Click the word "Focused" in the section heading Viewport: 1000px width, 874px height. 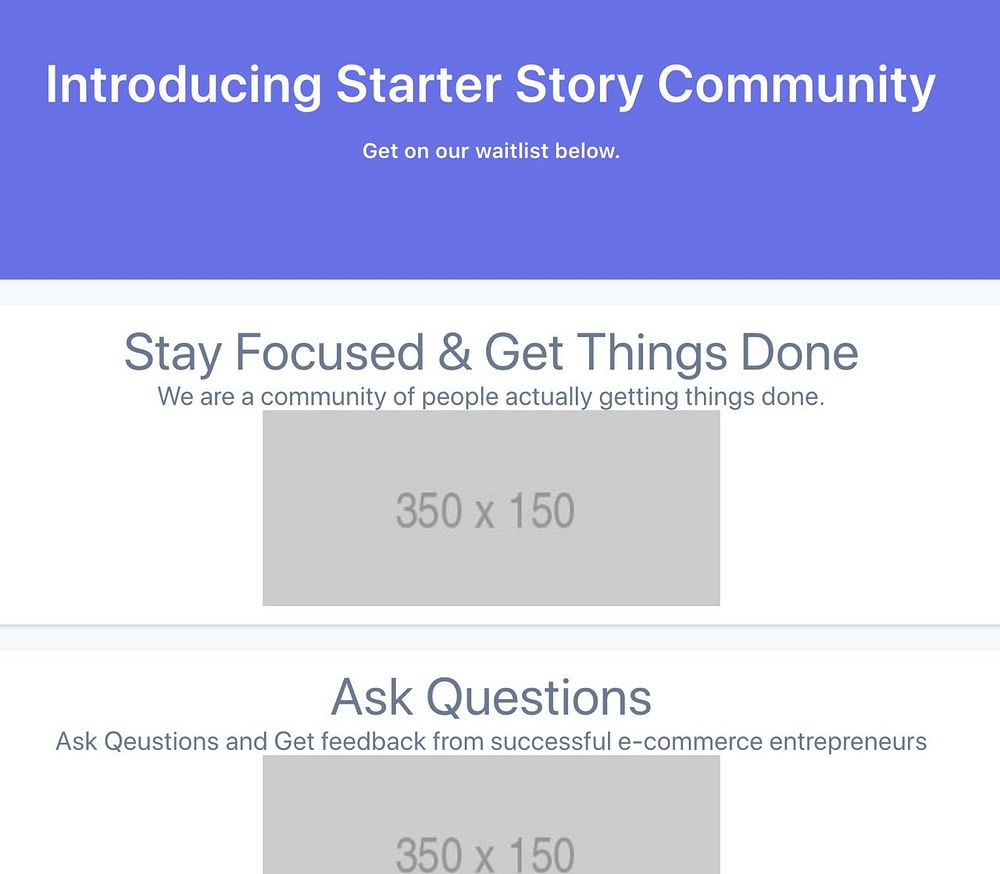click(329, 353)
